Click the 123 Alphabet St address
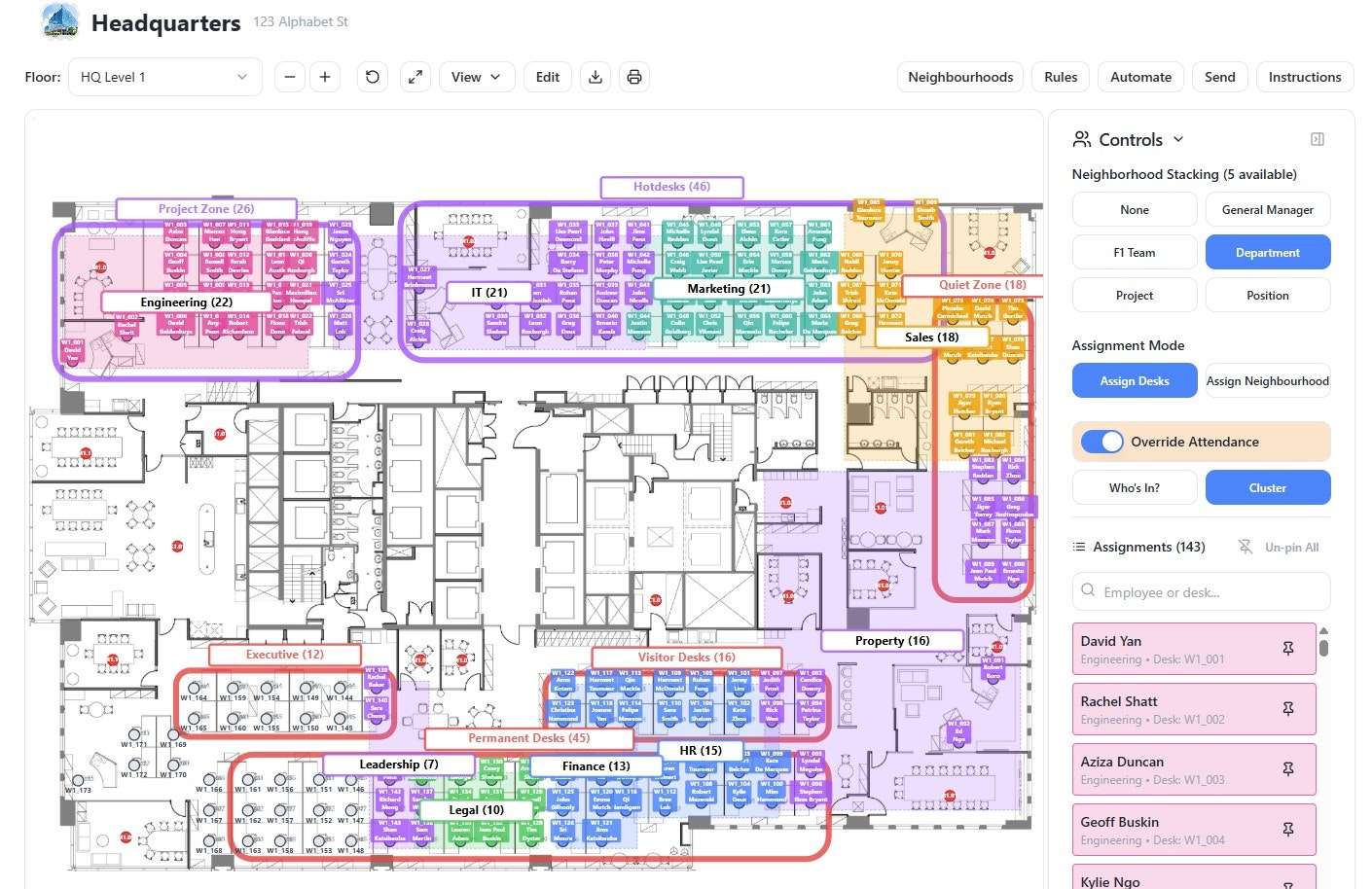The width and height of the screenshot is (1372, 889). 301,21
